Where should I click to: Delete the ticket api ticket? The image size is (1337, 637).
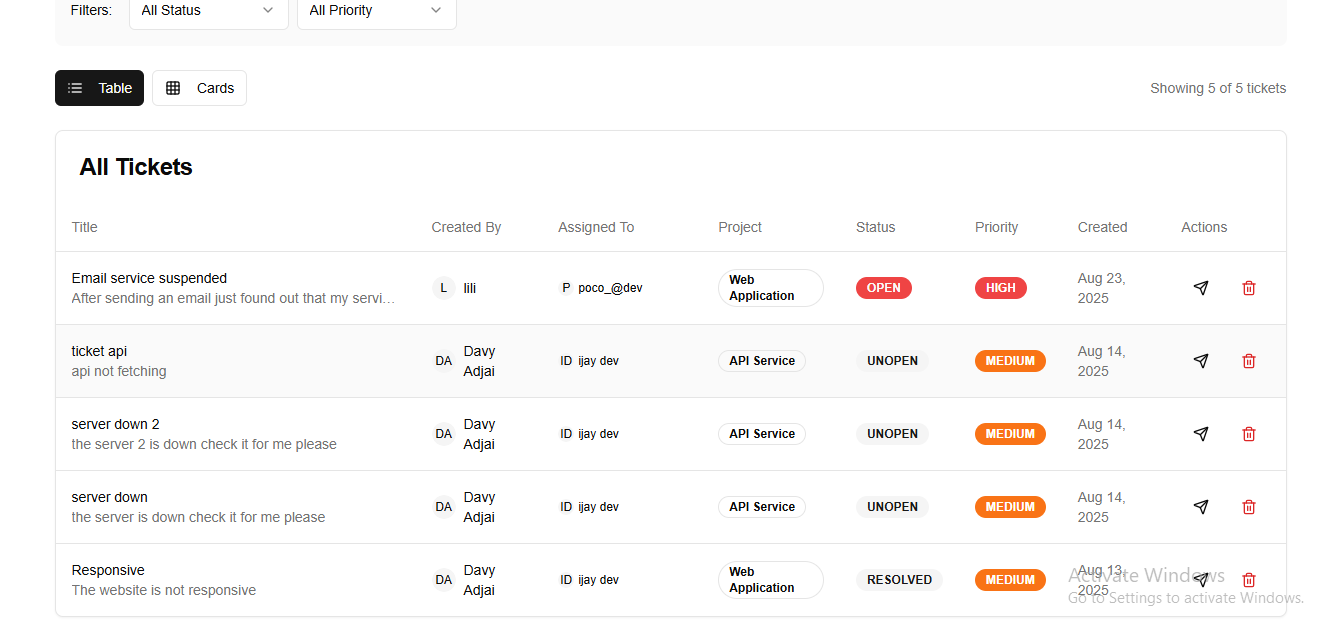(1248, 360)
